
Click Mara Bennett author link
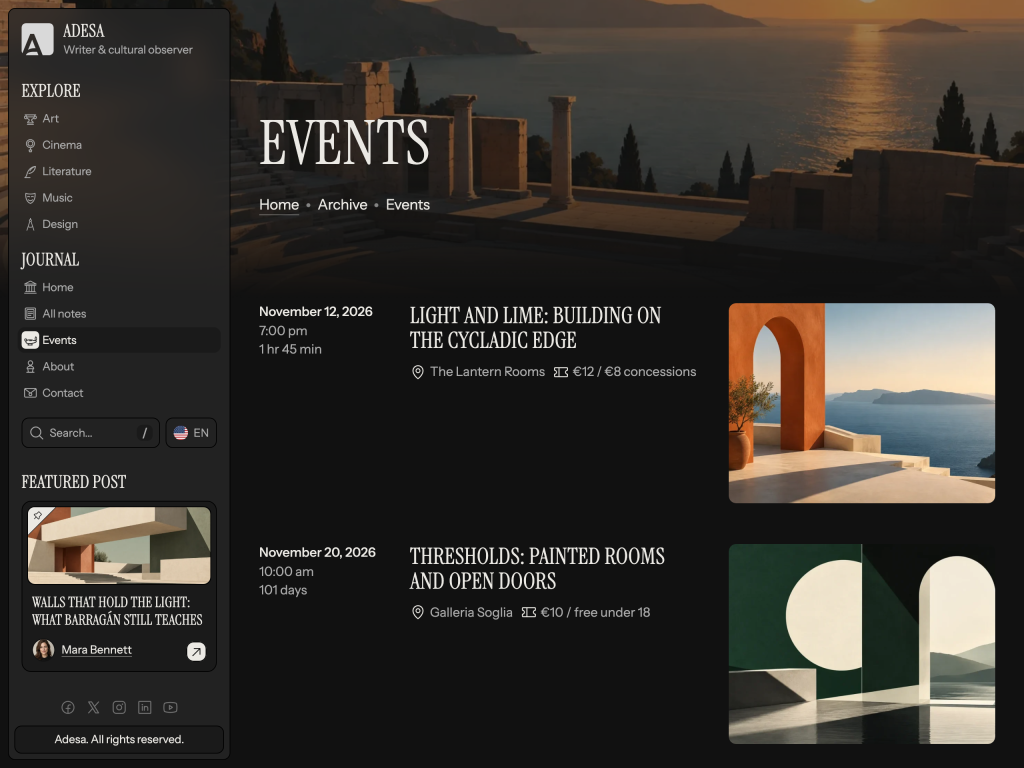(x=97, y=650)
